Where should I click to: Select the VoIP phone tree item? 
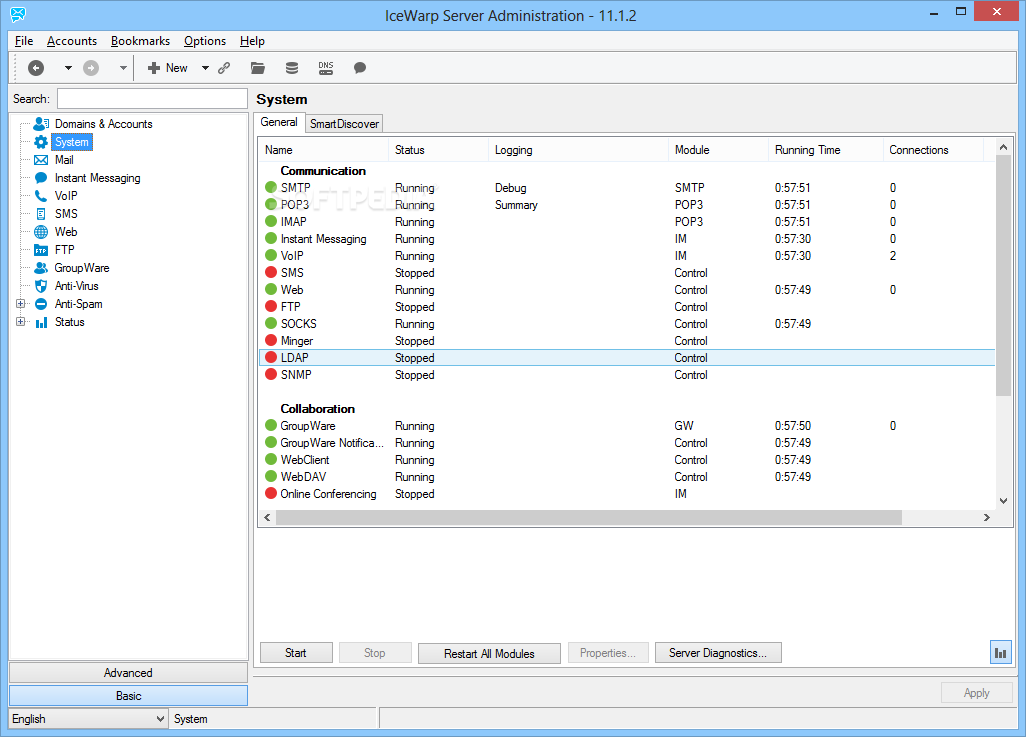[x=66, y=196]
